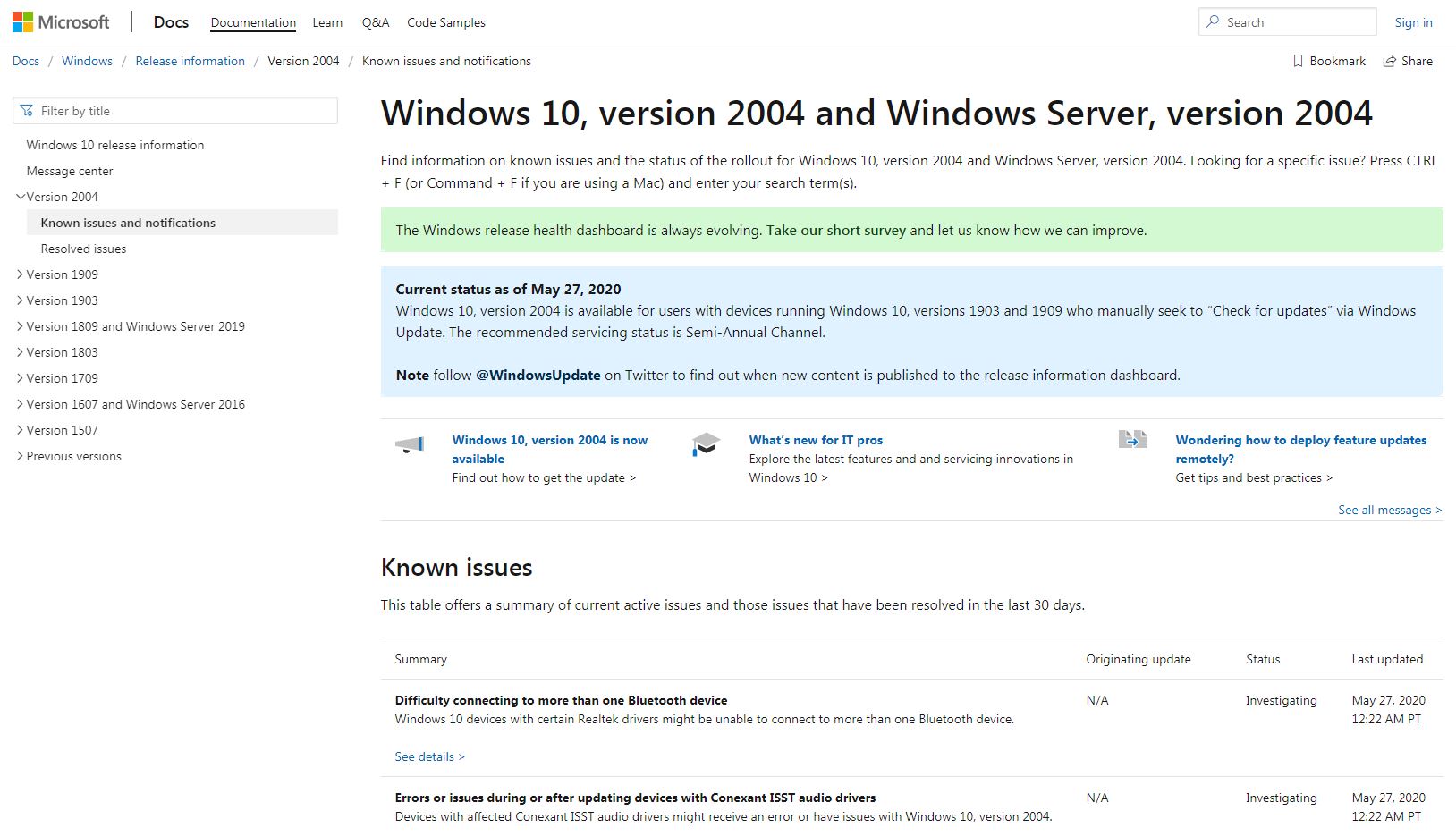The height and width of the screenshot is (836, 1456).
Task: Expand Version 1803 in sidebar
Action: [21, 352]
